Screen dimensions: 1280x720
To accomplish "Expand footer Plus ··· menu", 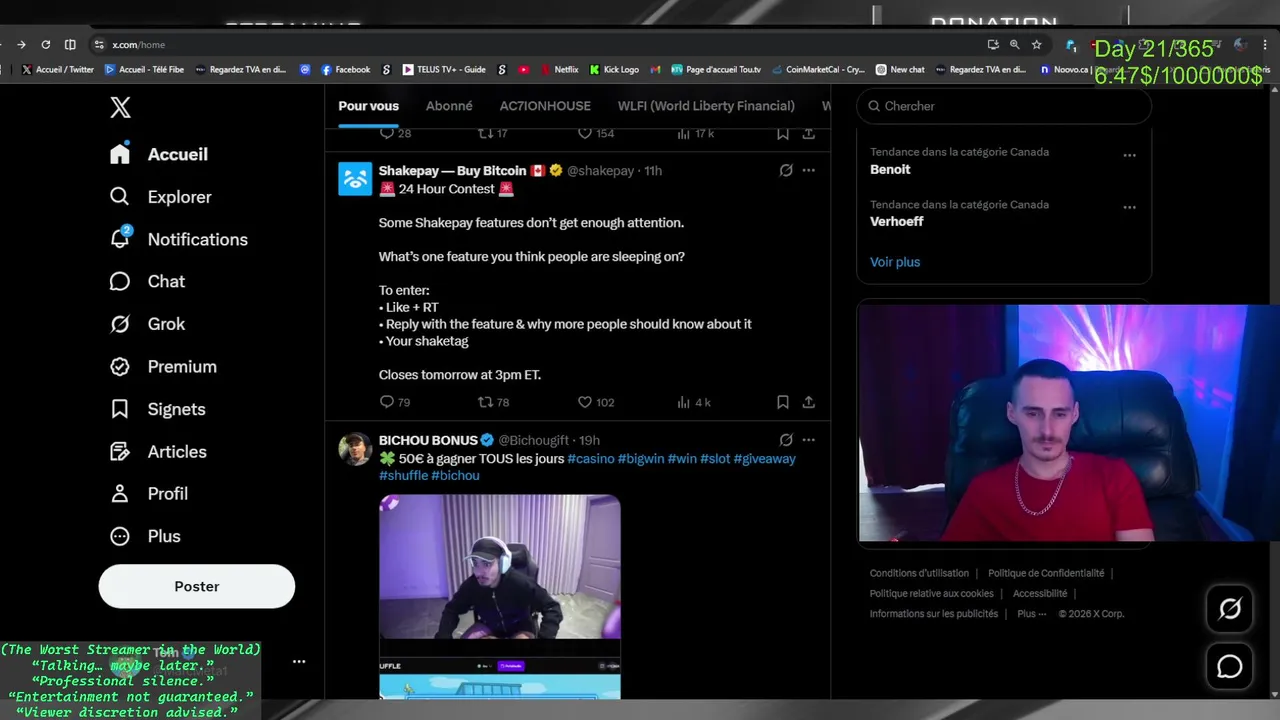I will [1031, 613].
